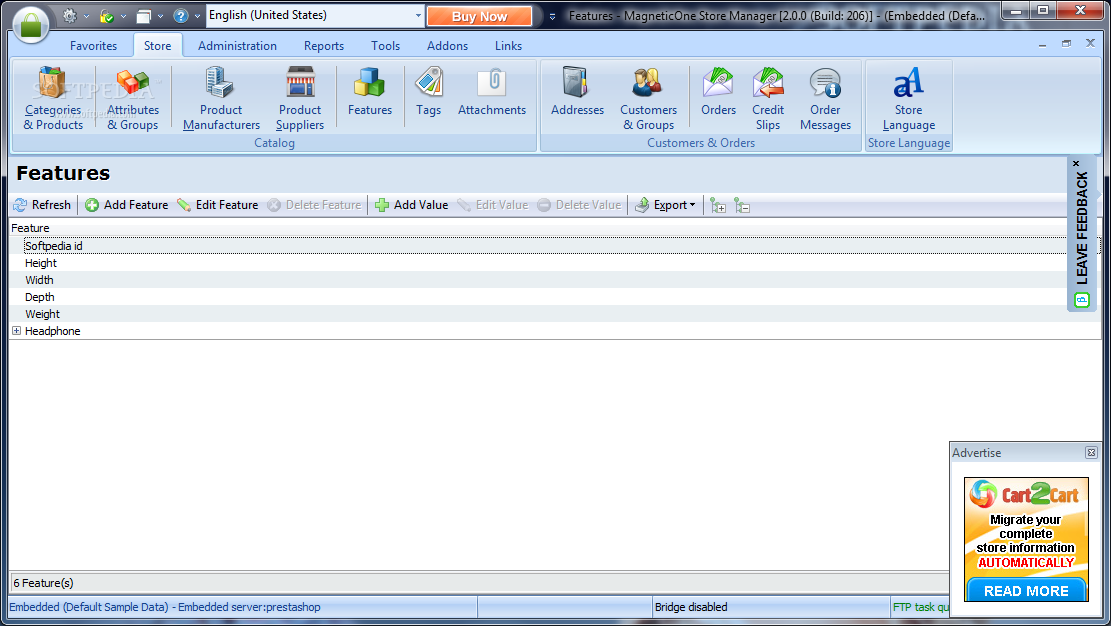Dismiss the Leave Feedback tab with x

coord(1076,163)
